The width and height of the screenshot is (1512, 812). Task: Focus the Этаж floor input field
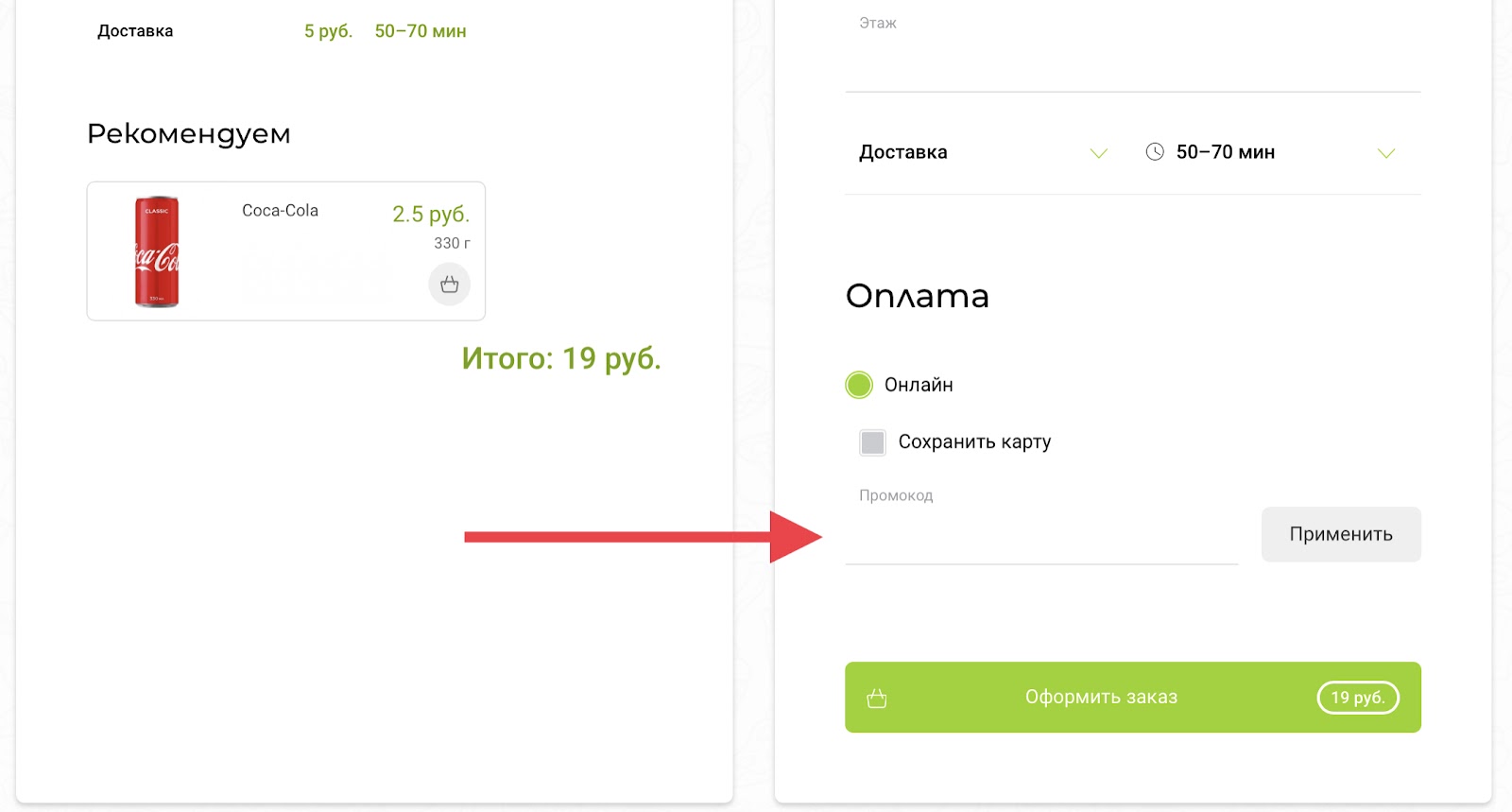pos(1133,62)
